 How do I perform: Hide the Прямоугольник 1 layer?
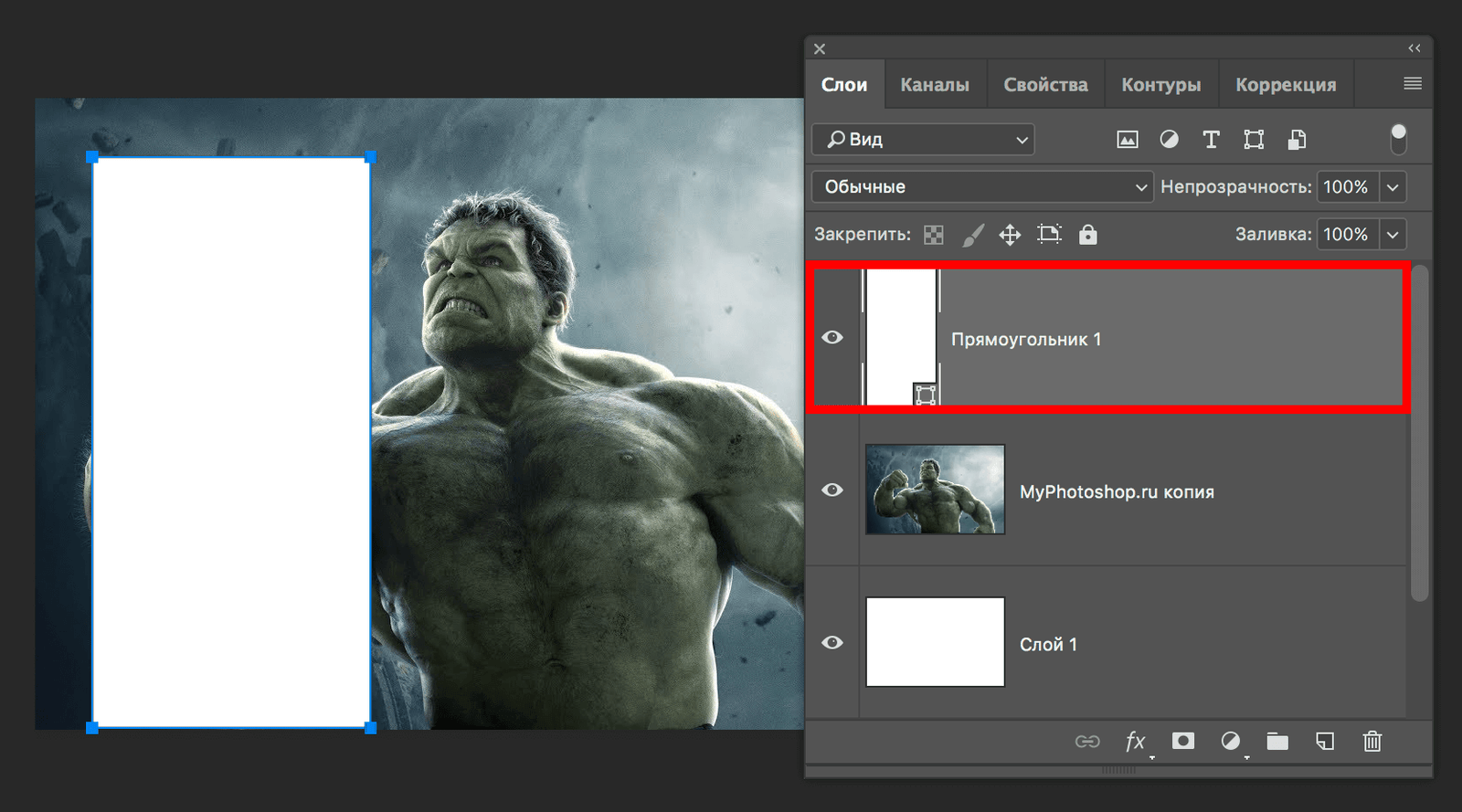[832, 338]
